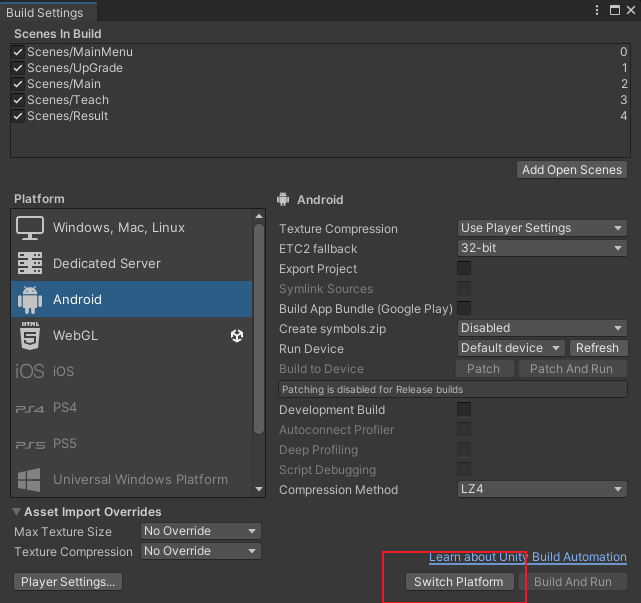The image size is (641, 603).
Task: Click the Switch Platform button
Action: (x=459, y=582)
